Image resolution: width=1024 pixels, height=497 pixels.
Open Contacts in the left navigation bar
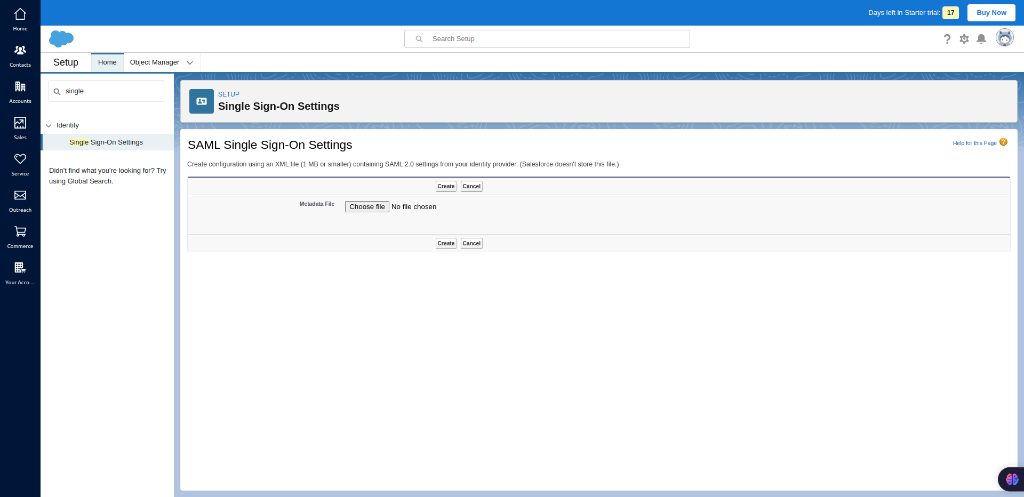click(20, 56)
